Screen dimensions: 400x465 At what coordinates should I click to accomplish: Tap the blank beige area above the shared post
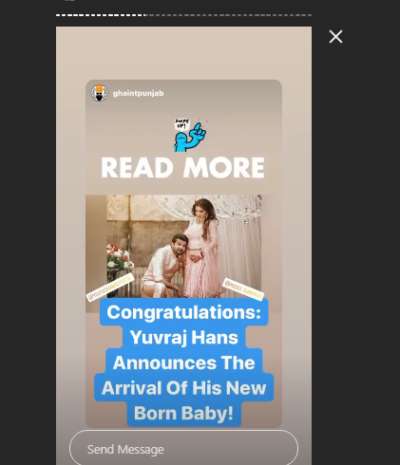(x=184, y=53)
